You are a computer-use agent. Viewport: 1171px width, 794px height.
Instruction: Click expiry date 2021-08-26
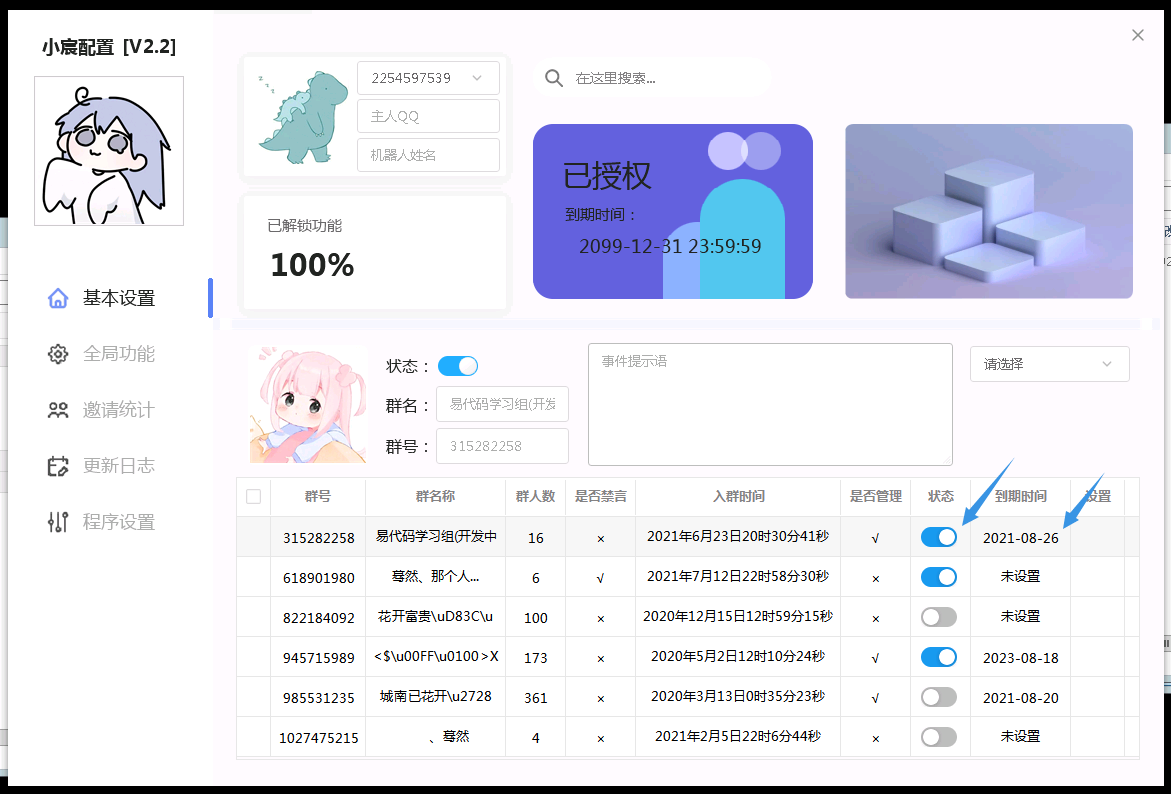point(1020,538)
